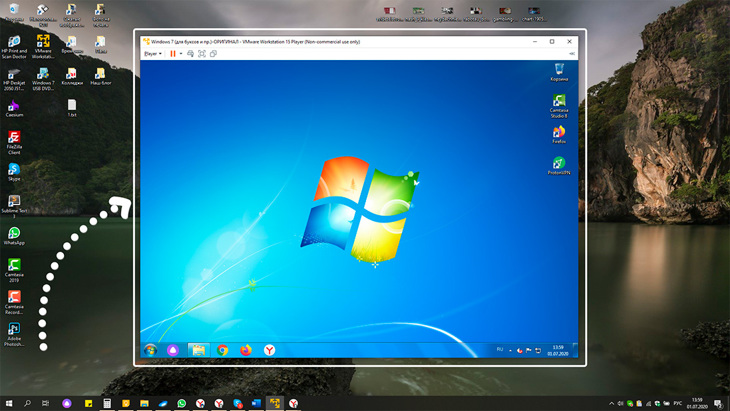Image resolution: width=730 pixels, height=411 pixels.
Task: Select the Skype shortcut on host desktop
Action: click(x=14, y=172)
